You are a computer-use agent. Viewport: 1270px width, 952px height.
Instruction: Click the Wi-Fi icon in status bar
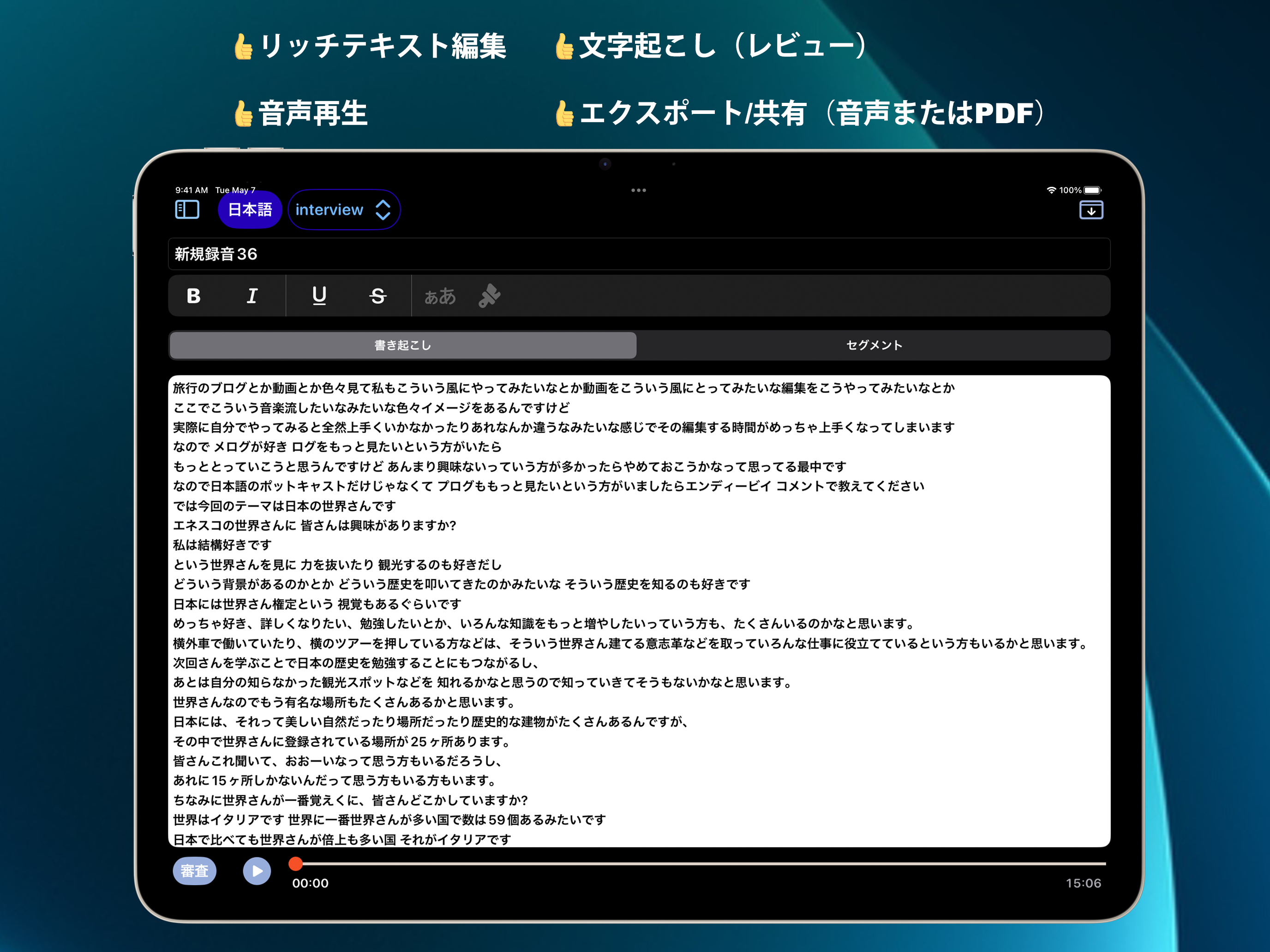click(1051, 190)
